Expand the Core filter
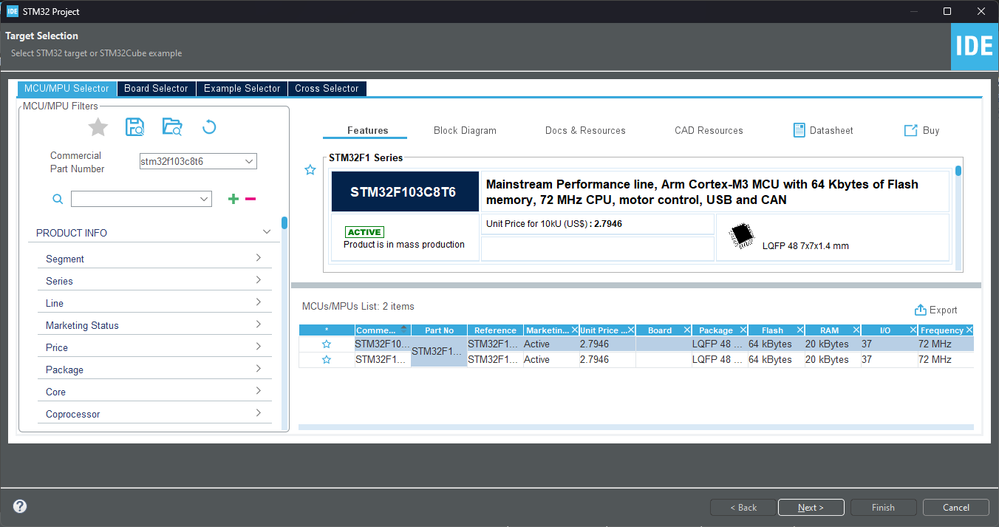The height and width of the screenshot is (527, 999). (x=258, y=391)
